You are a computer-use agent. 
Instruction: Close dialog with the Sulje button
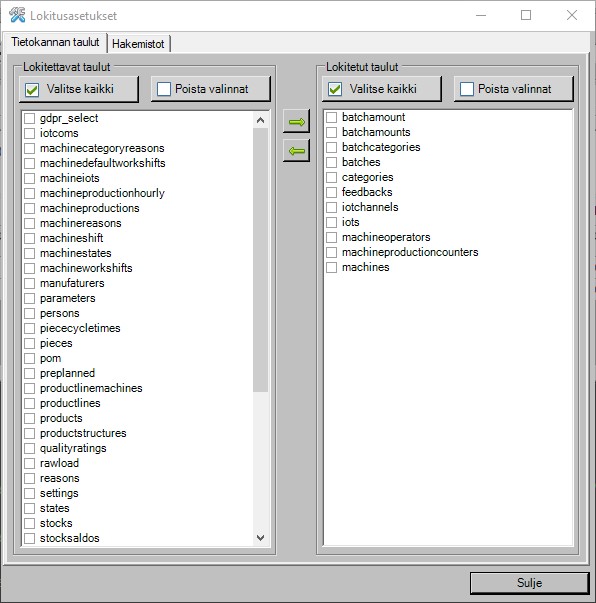point(529,583)
